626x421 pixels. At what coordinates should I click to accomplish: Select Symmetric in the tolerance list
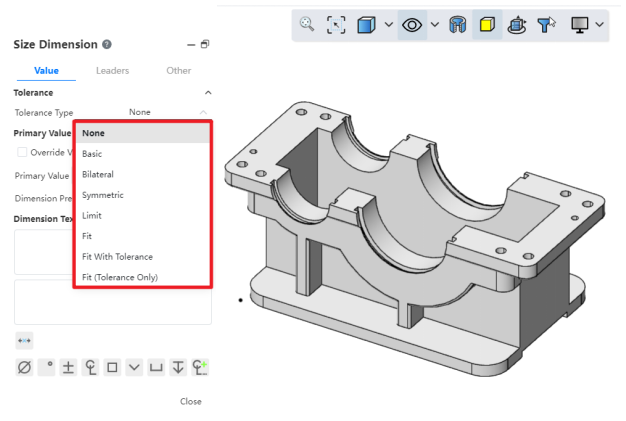(102, 195)
